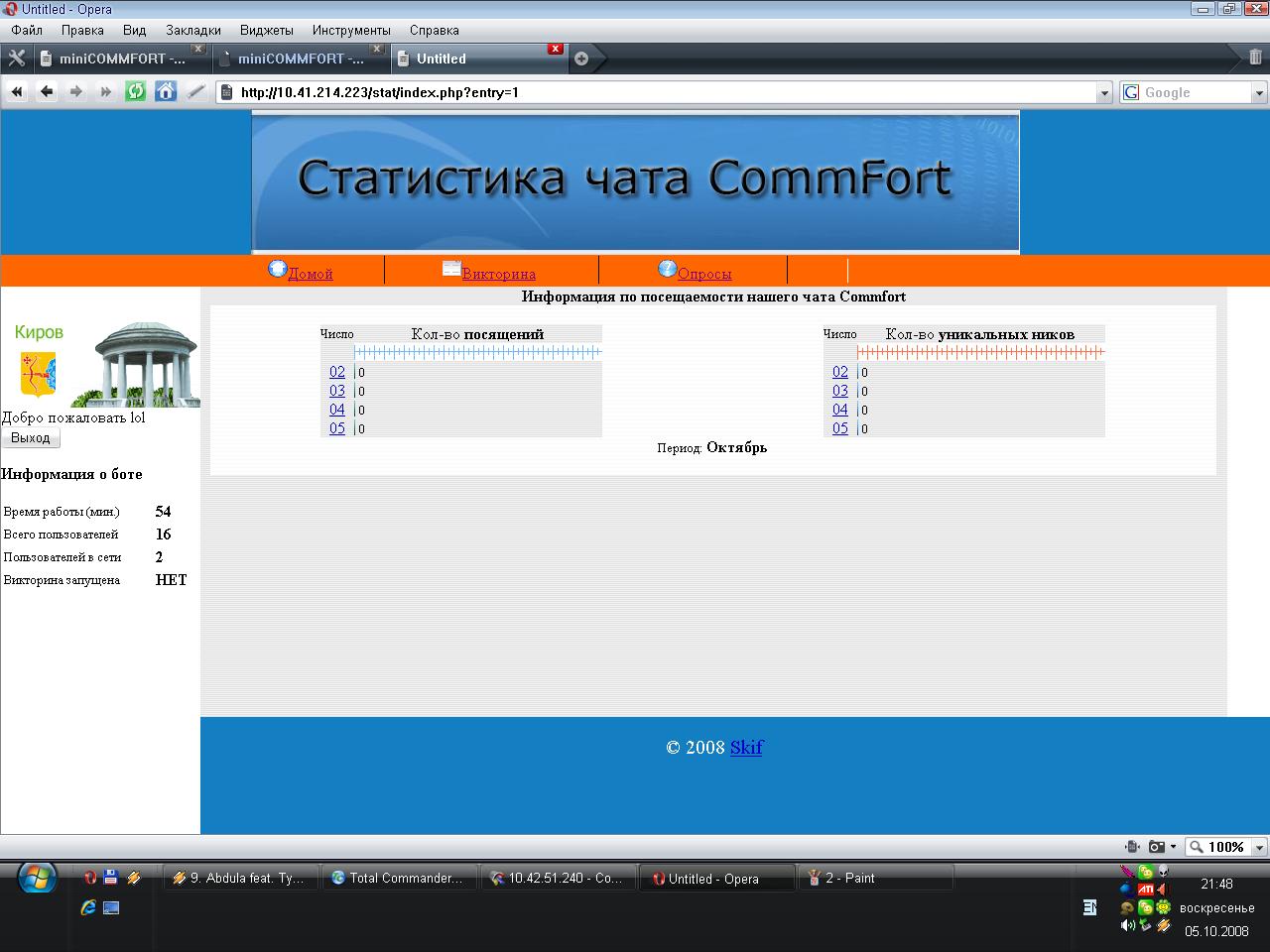Switch to the first miniCOMMFORT tab

[x=112, y=59]
